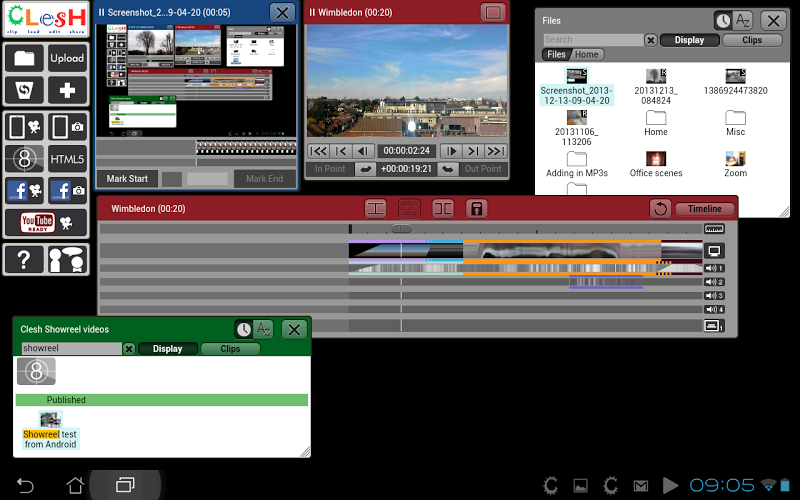The height and width of the screenshot is (500, 800).
Task: Clear the Files search with X button
Action: point(651,40)
